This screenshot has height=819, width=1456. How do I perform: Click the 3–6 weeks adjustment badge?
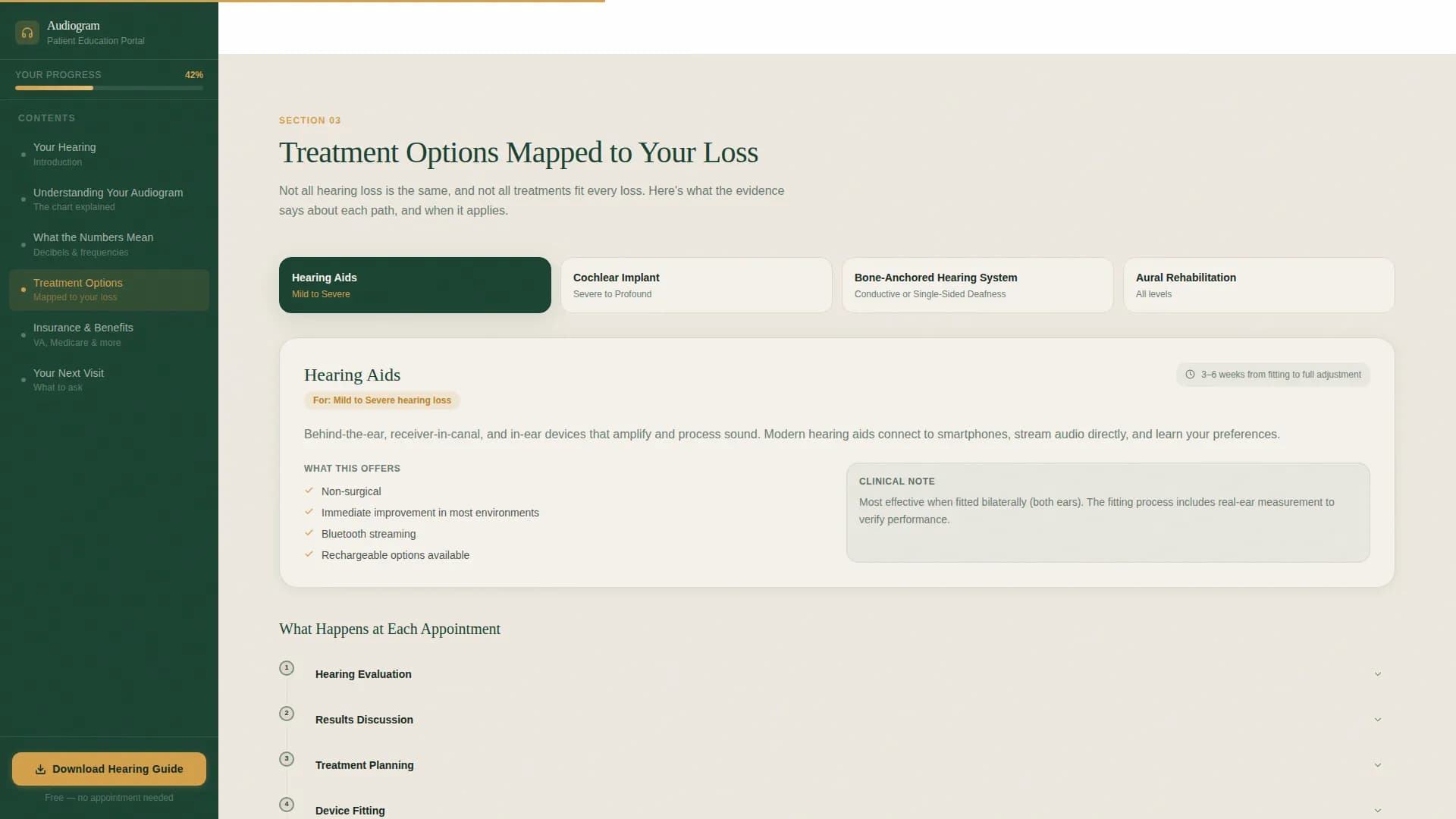coord(1273,375)
